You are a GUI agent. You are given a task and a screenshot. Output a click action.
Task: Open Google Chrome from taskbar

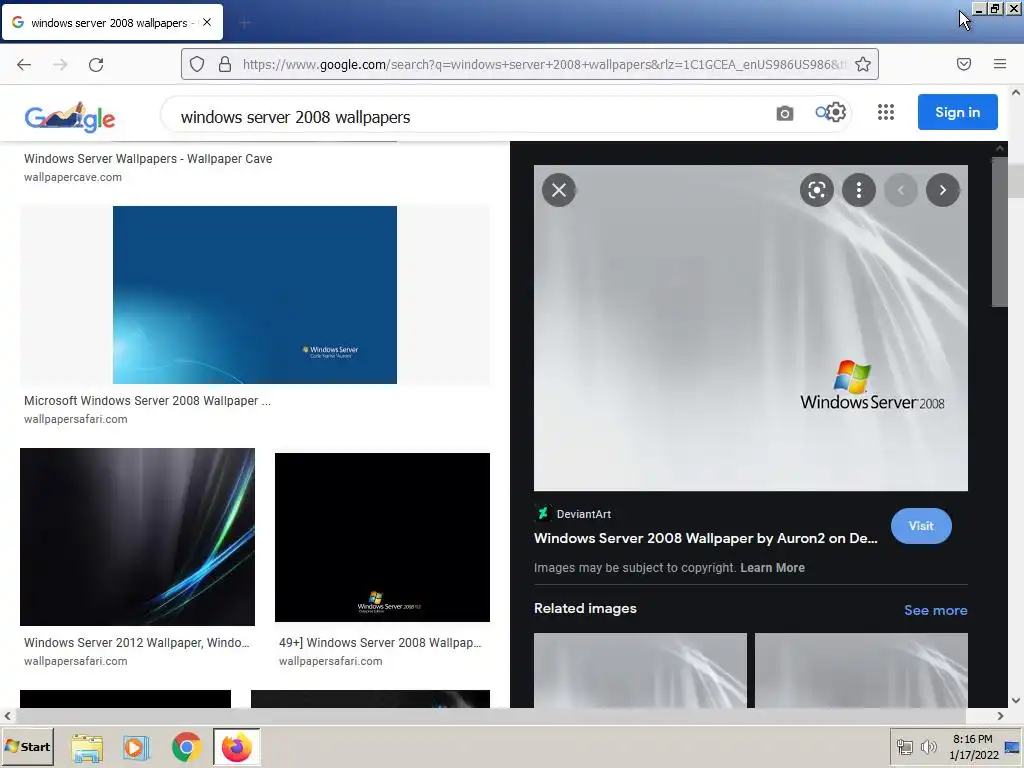point(186,747)
